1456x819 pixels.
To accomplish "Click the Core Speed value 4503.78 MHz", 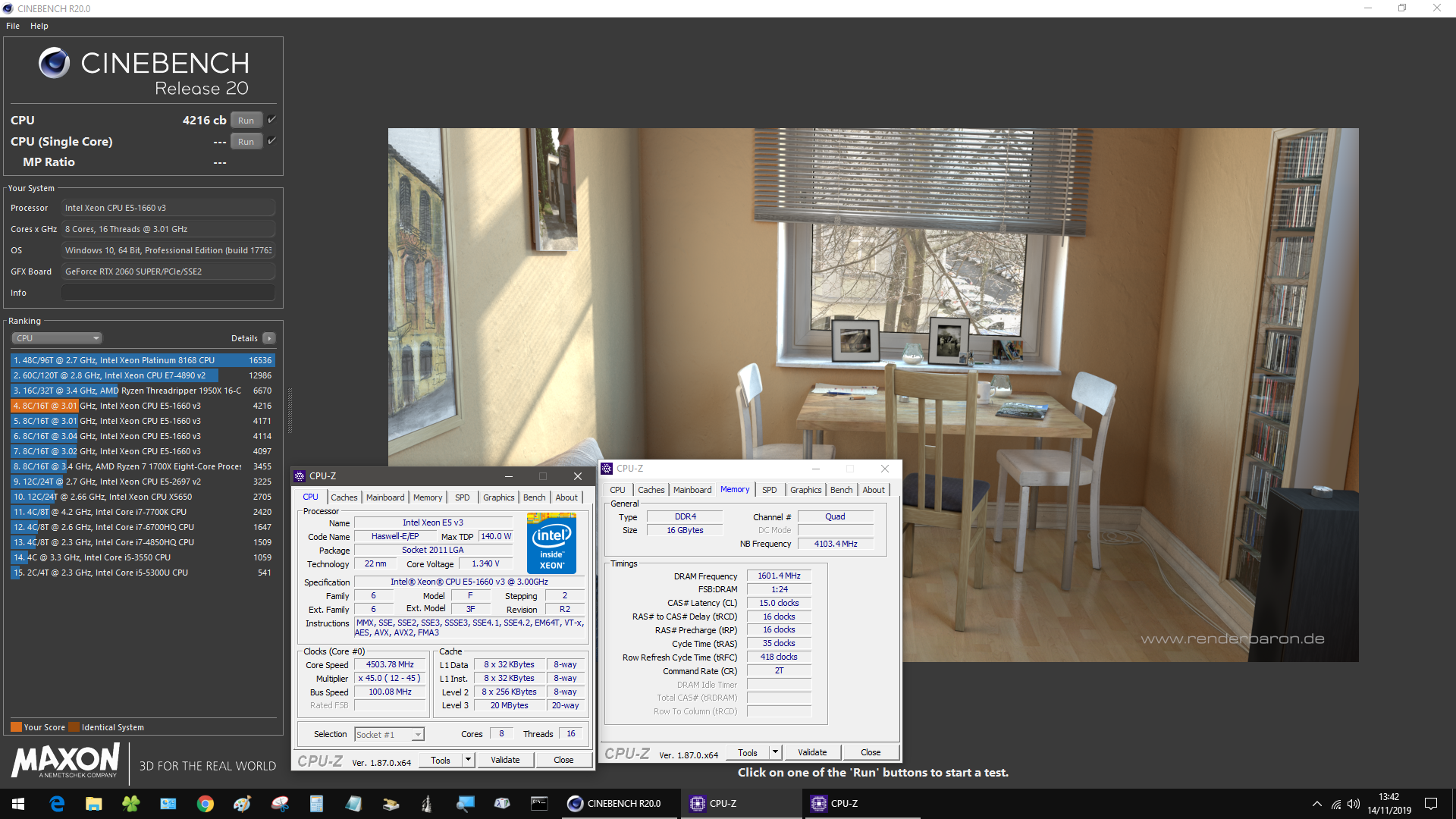I will click(390, 665).
